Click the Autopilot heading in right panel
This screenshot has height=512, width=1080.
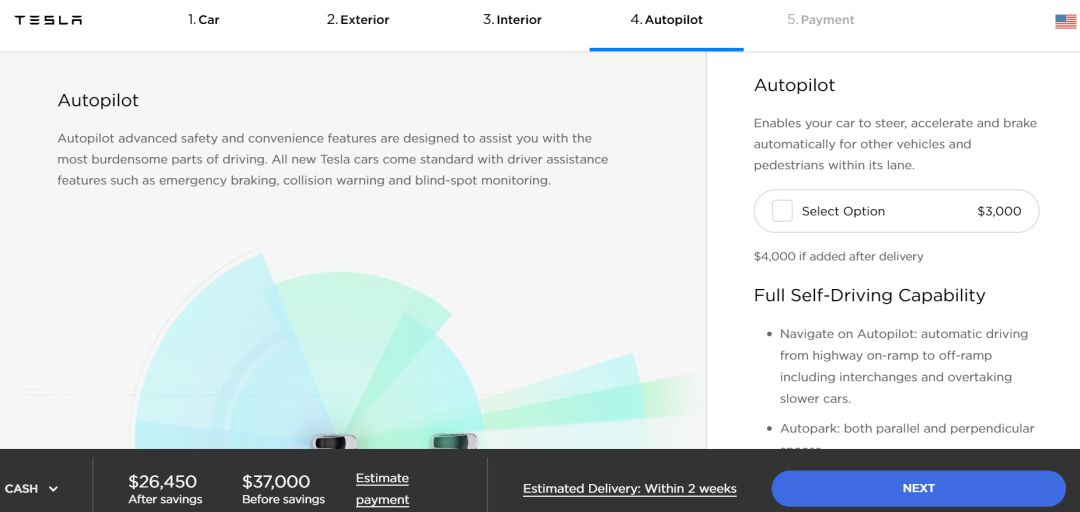tap(794, 85)
